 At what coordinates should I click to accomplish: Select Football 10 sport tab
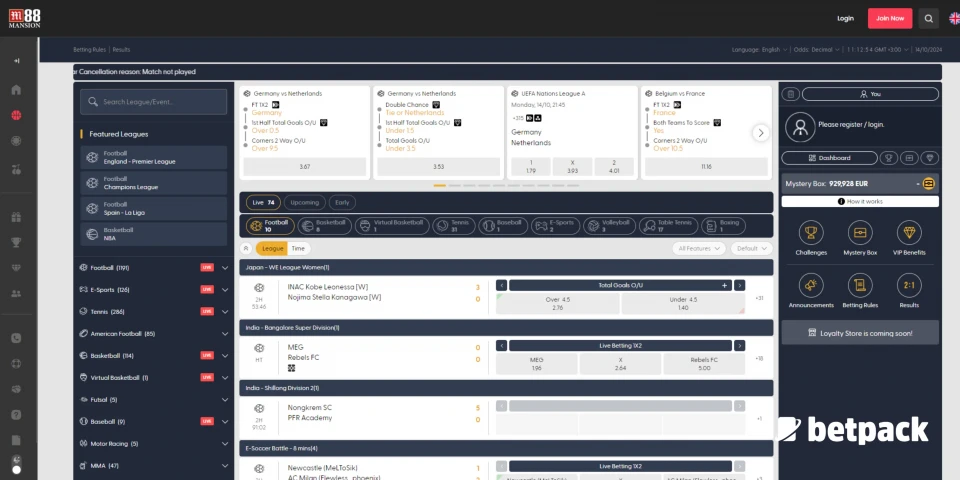pos(270,226)
